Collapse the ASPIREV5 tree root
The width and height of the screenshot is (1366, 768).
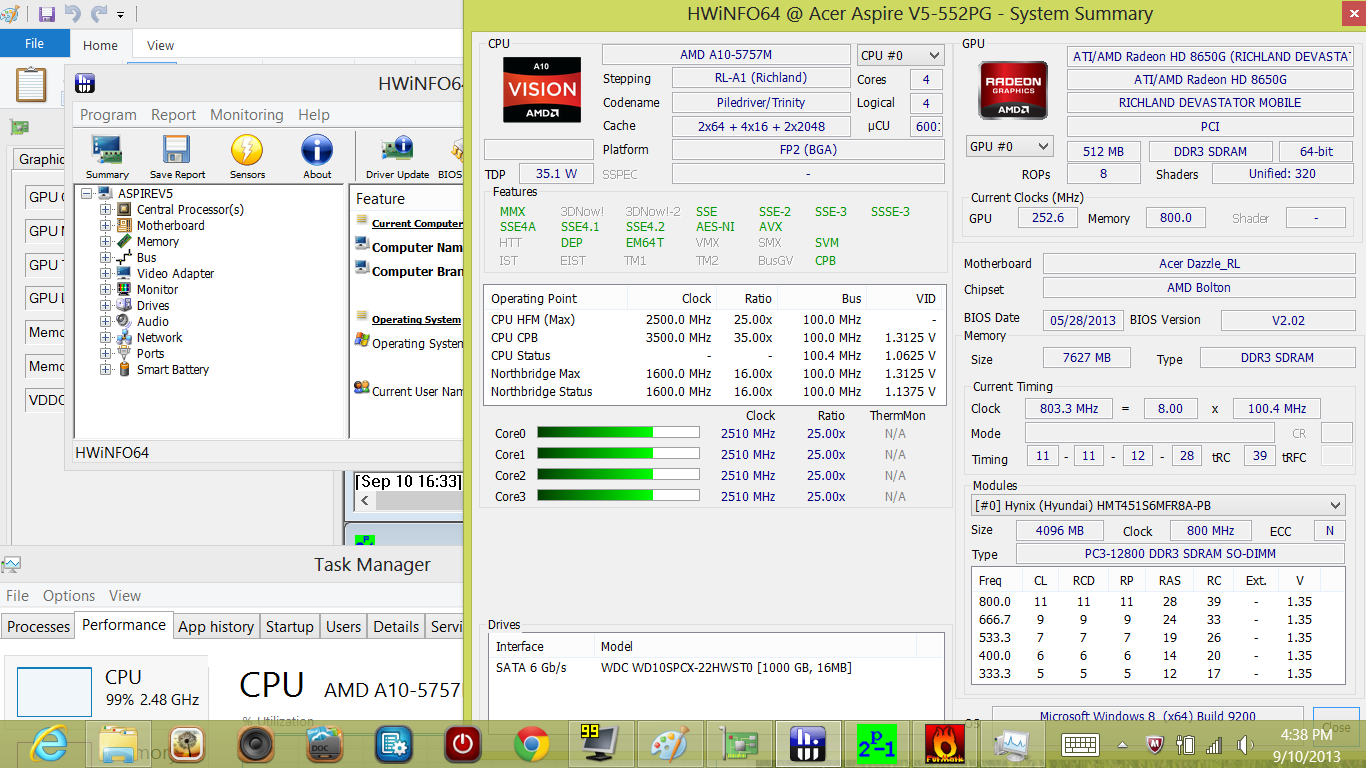88,193
